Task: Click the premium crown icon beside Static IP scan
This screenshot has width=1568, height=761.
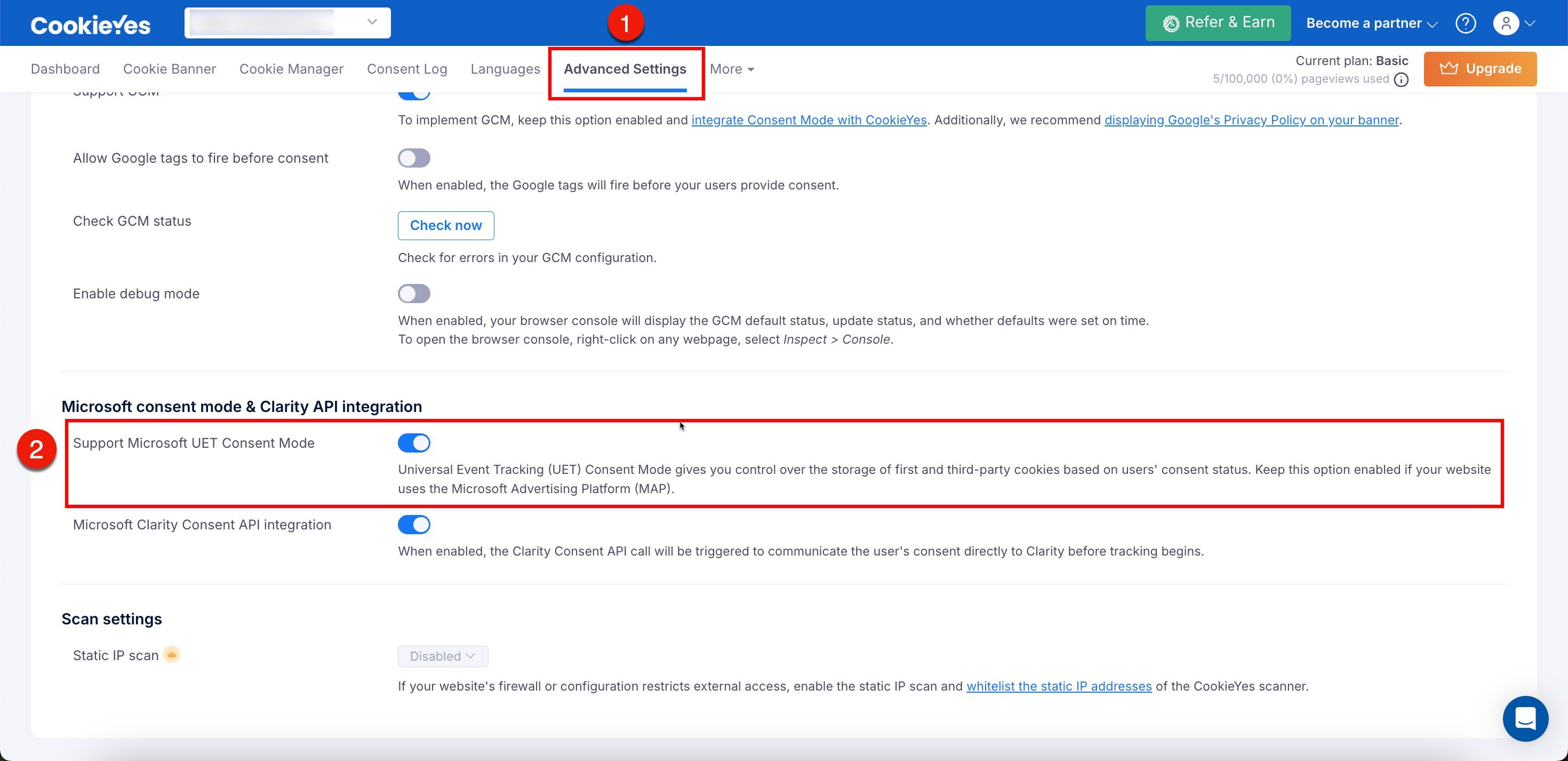Action: (x=172, y=654)
